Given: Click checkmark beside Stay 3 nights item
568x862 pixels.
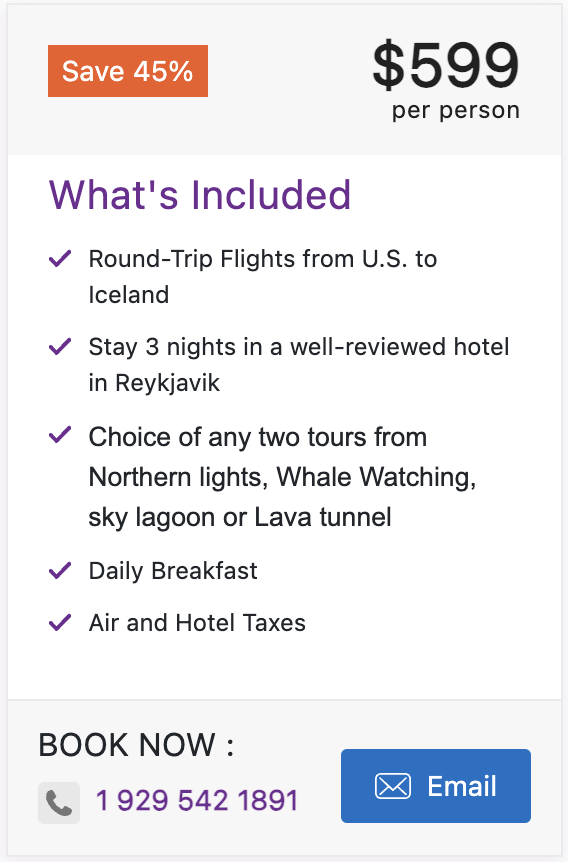Looking at the screenshot, I should click(60, 346).
